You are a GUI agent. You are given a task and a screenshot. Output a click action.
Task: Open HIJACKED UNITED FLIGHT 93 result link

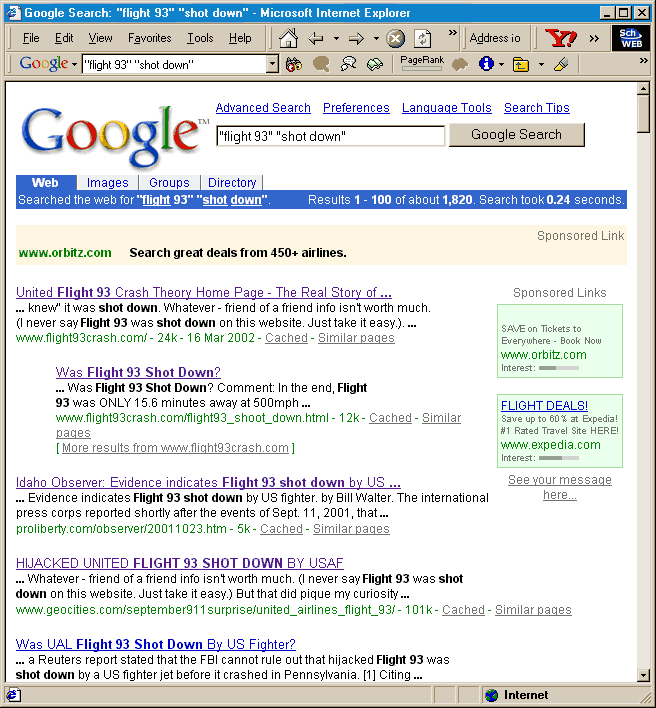click(180, 564)
